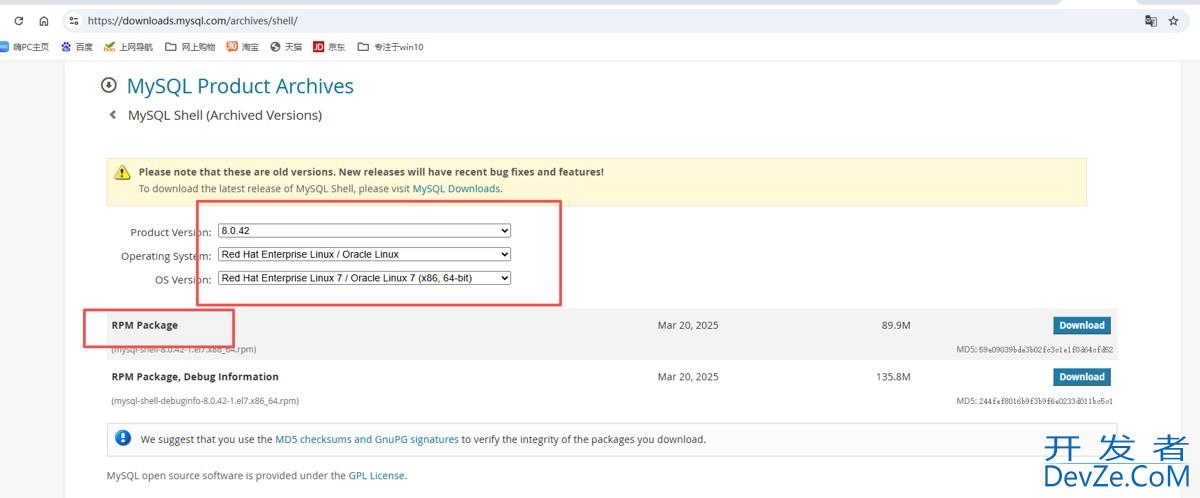The height and width of the screenshot is (498, 1200).
Task: Open the 京东 bookmark
Action: [x=329, y=47]
